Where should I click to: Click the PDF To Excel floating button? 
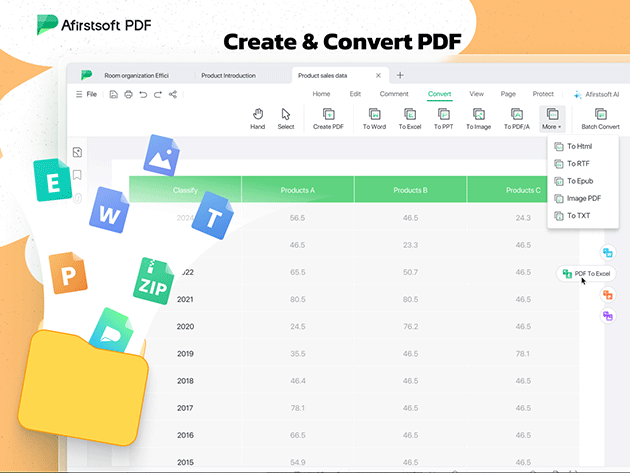(586, 273)
